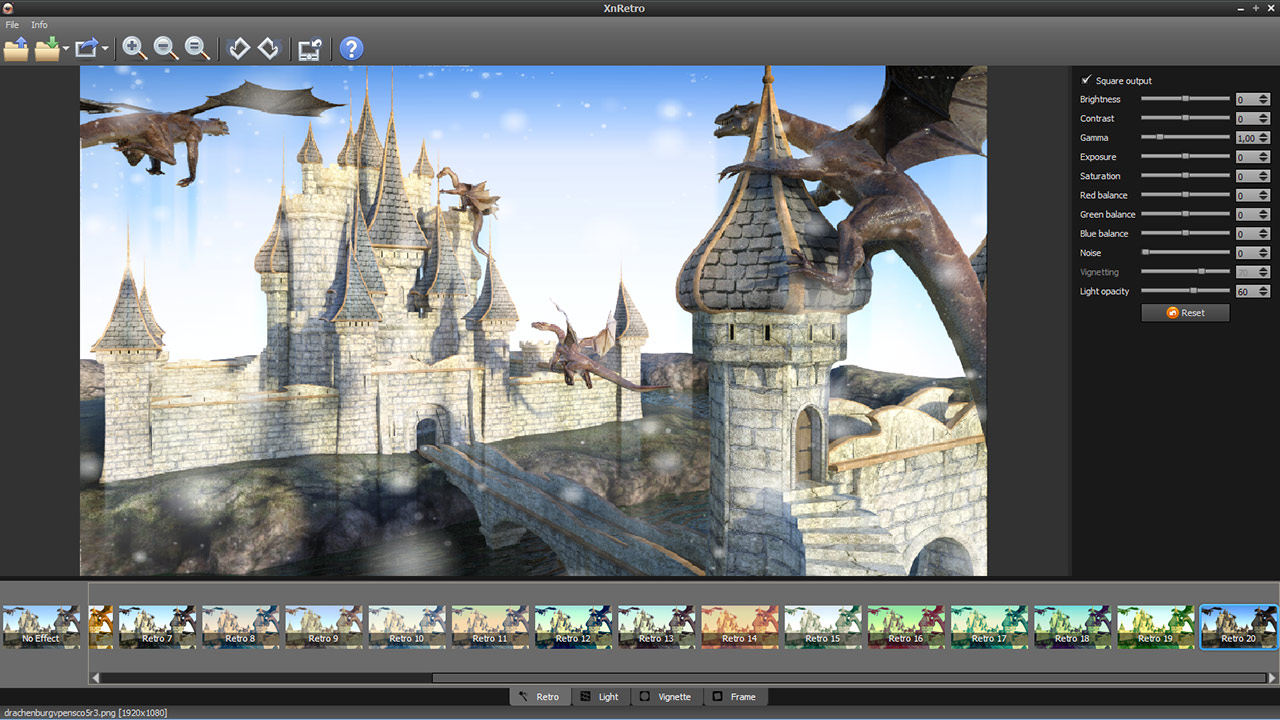Zoom out with the minus magnifier

pyautogui.click(x=166, y=48)
